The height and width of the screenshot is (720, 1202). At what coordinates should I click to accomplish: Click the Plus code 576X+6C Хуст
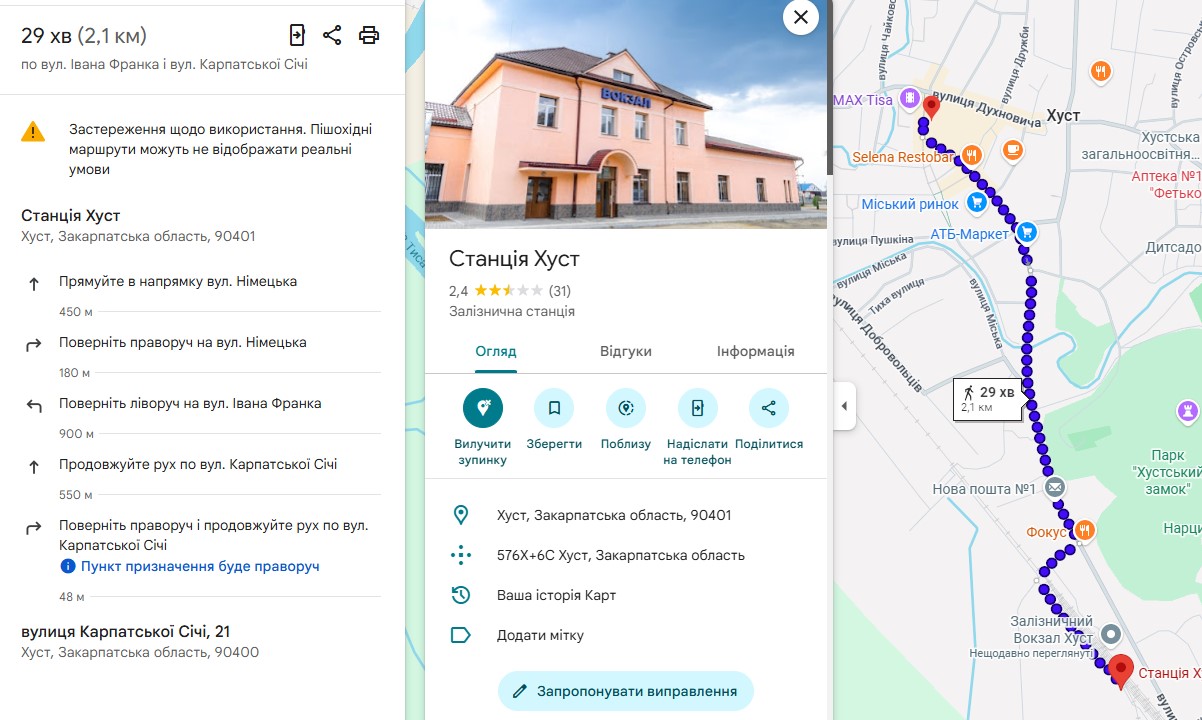pos(620,555)
